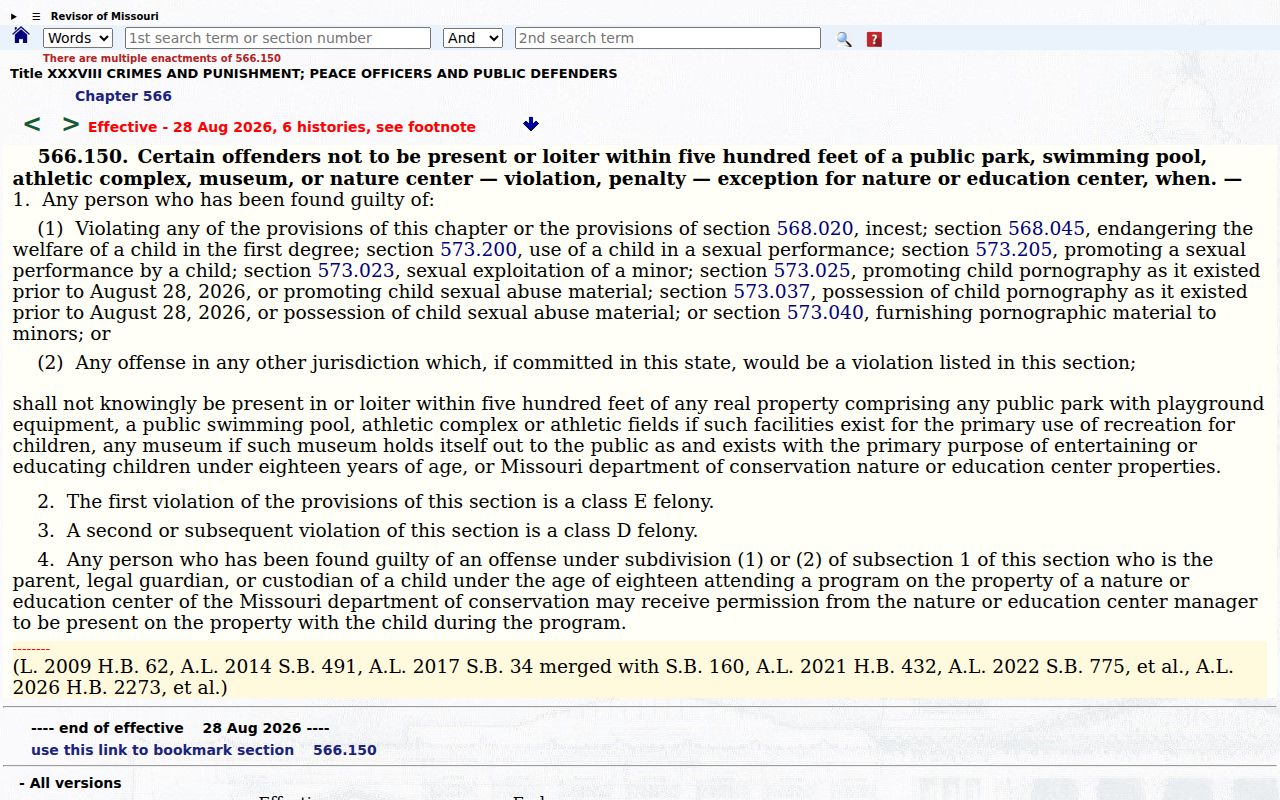Open the And operator dropdown
Screen dimensions: 1280x800
coord(472,38)
